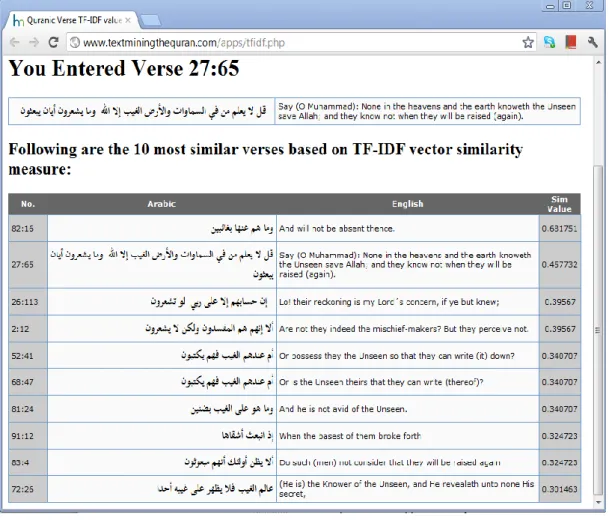Go forward with the browser forward arrow
609x520 pixels.
(34, 42)
